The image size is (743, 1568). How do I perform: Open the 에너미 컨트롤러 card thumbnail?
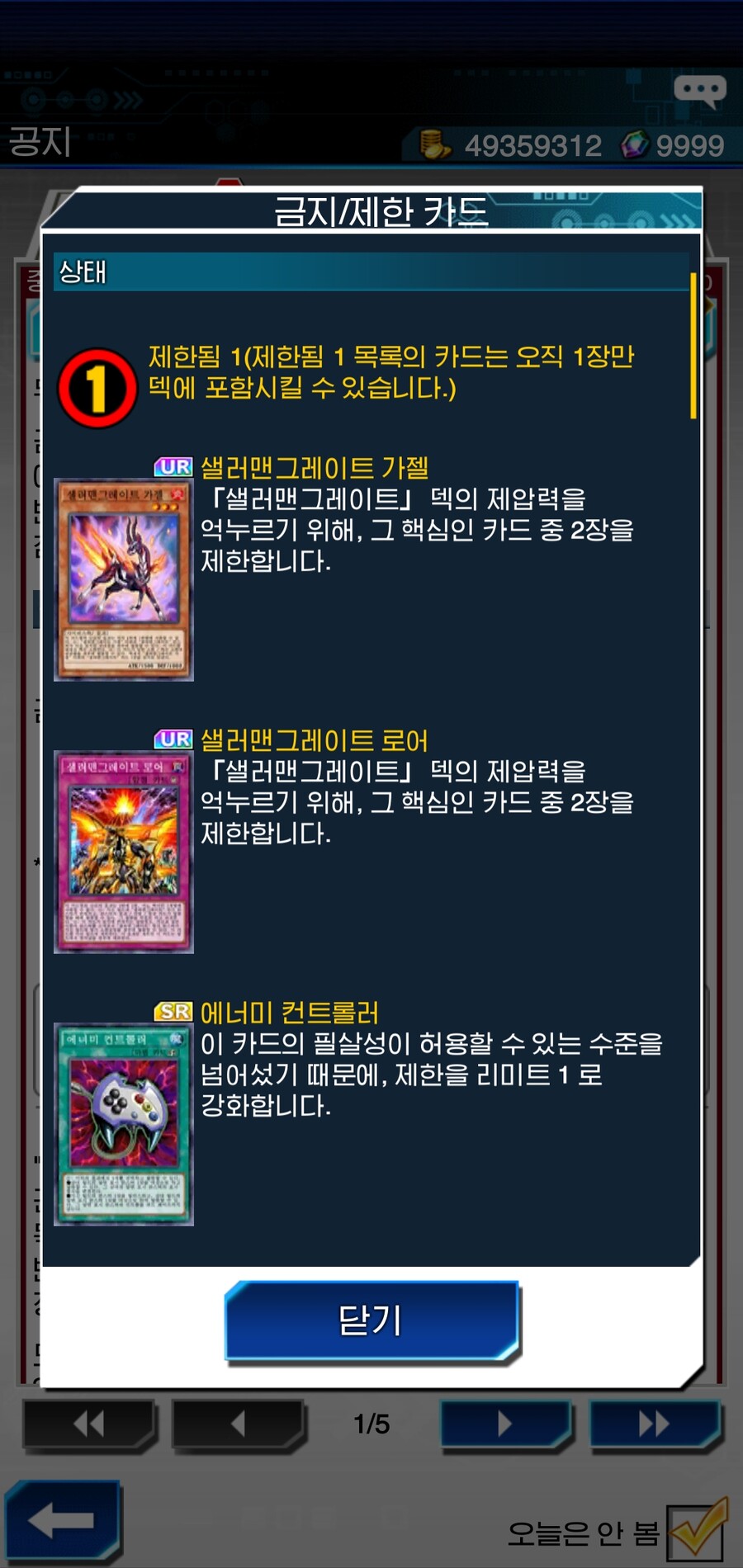click(124, 1125)
